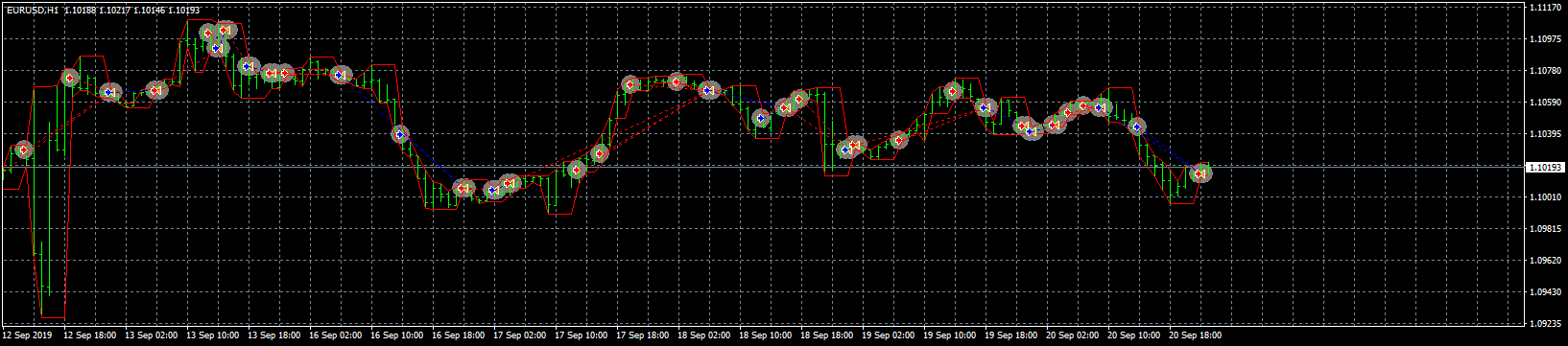Click the 16 Sep 18:00 time label
The height and width of the screenshot is (346, 1568).
(x=460, y=336)
